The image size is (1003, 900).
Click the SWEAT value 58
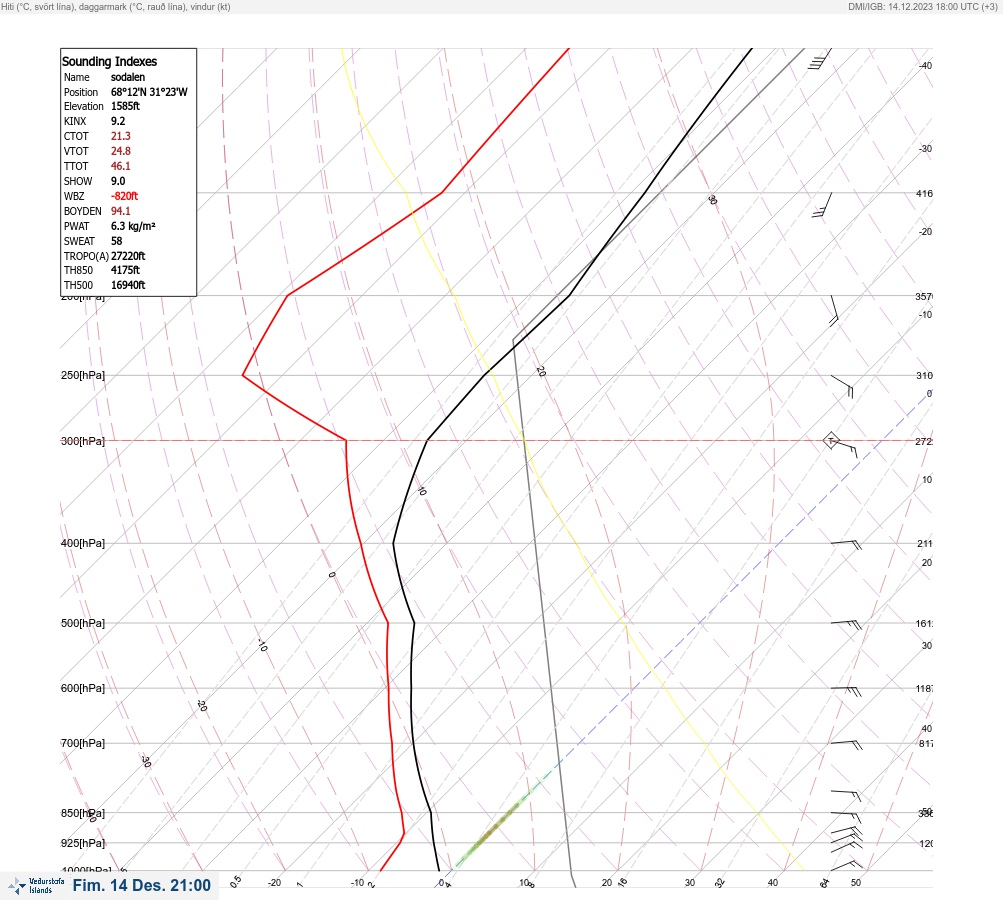pos(116,241)
